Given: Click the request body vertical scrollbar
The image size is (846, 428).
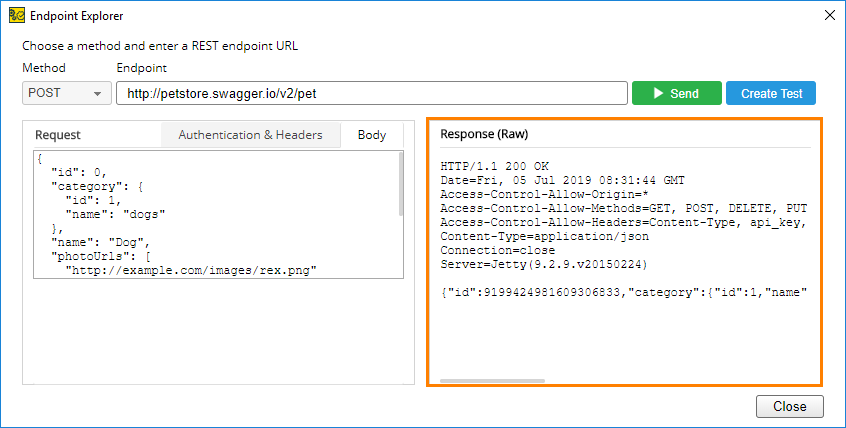Looking at the screenshot, I should pos(401,184).
